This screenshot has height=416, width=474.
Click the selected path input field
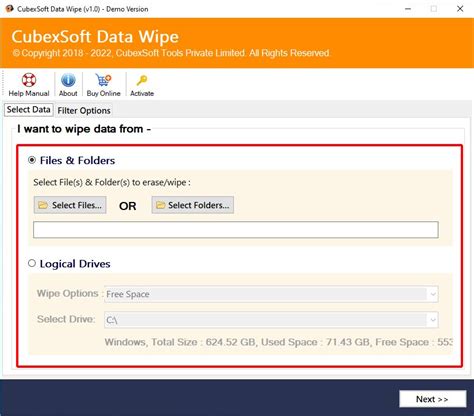(236, 230)
